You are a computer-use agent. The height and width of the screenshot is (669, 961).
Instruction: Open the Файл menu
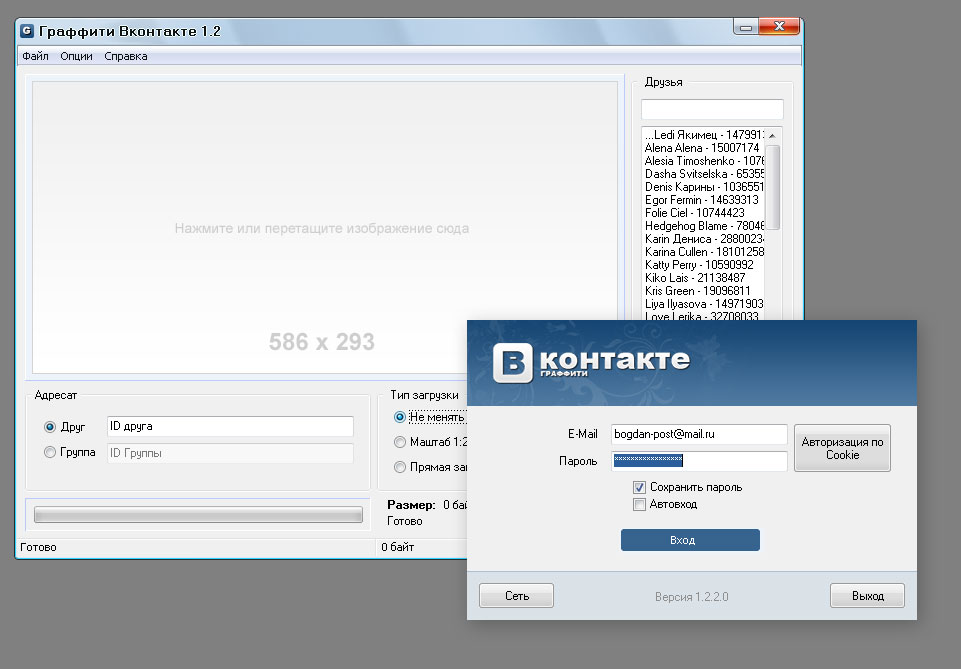(35, 56)
